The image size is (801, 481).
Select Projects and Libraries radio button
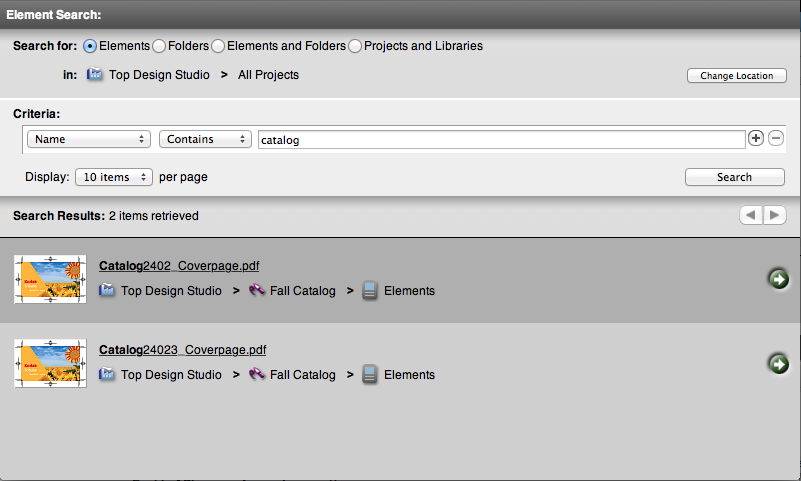point(355,46)
